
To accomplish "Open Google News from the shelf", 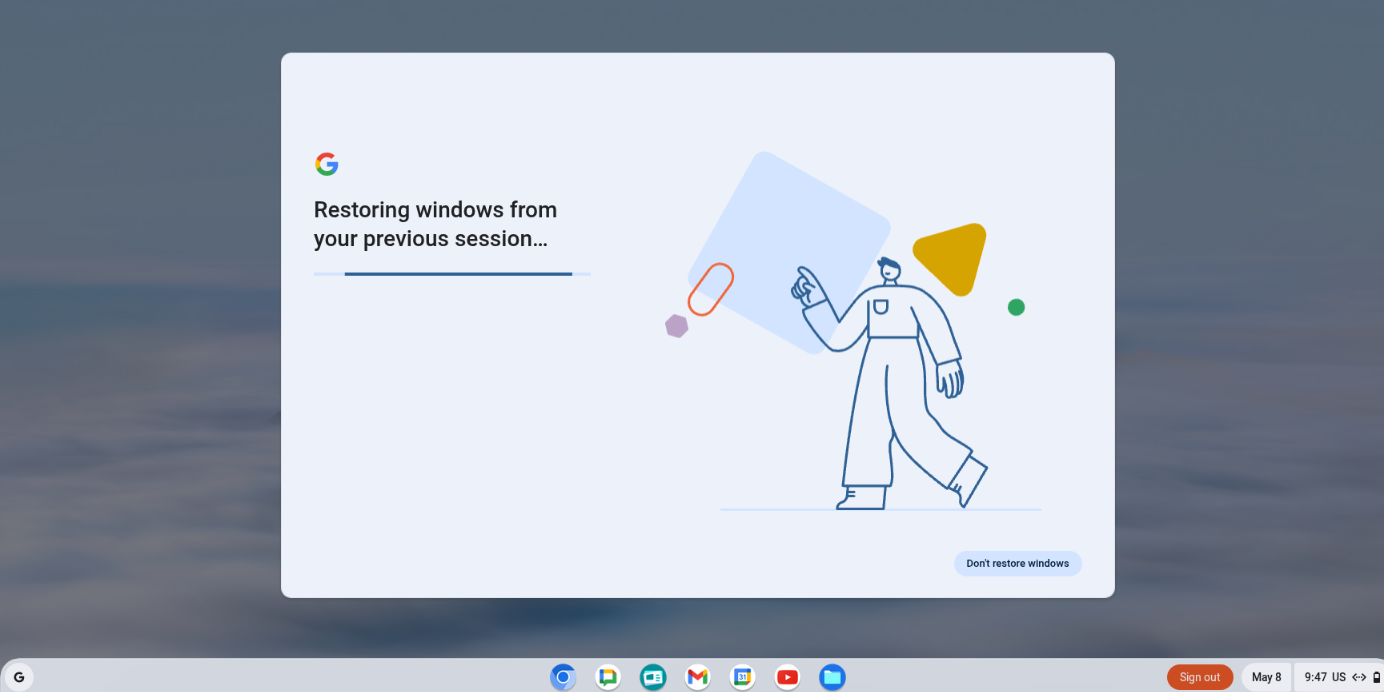I will point(653,677).
